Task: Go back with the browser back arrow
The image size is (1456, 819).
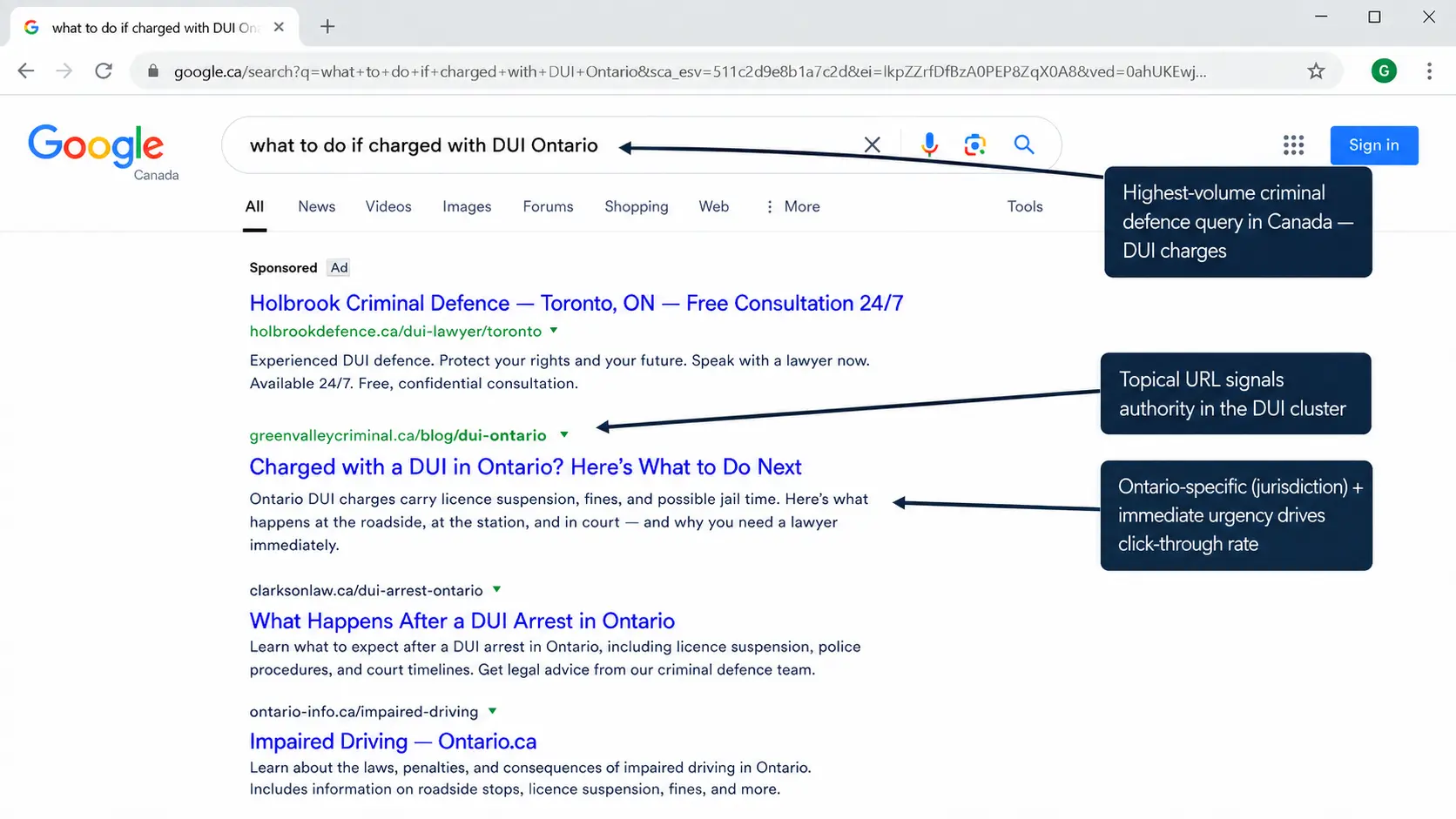Action: (26, 71)
